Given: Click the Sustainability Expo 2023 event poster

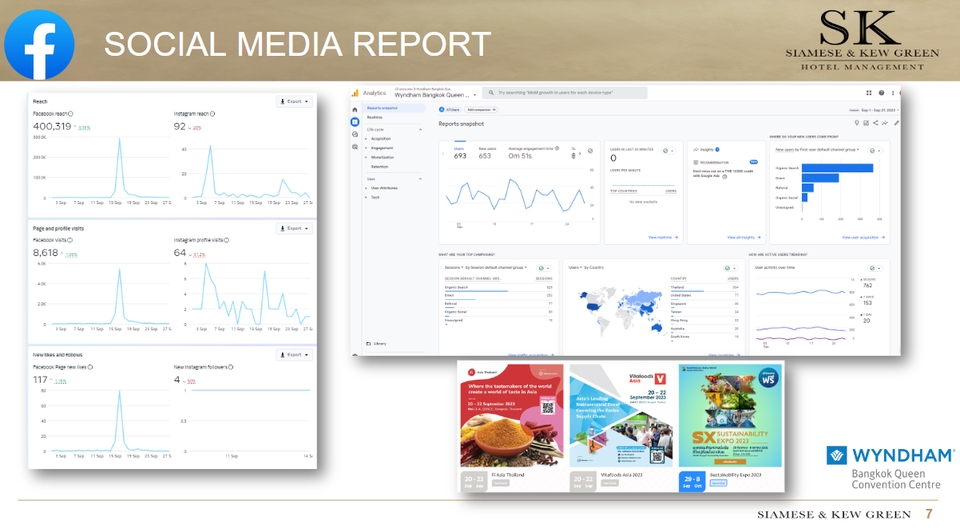Looking at the screenshot, I should pyautogui.click(x=730, y=416).
